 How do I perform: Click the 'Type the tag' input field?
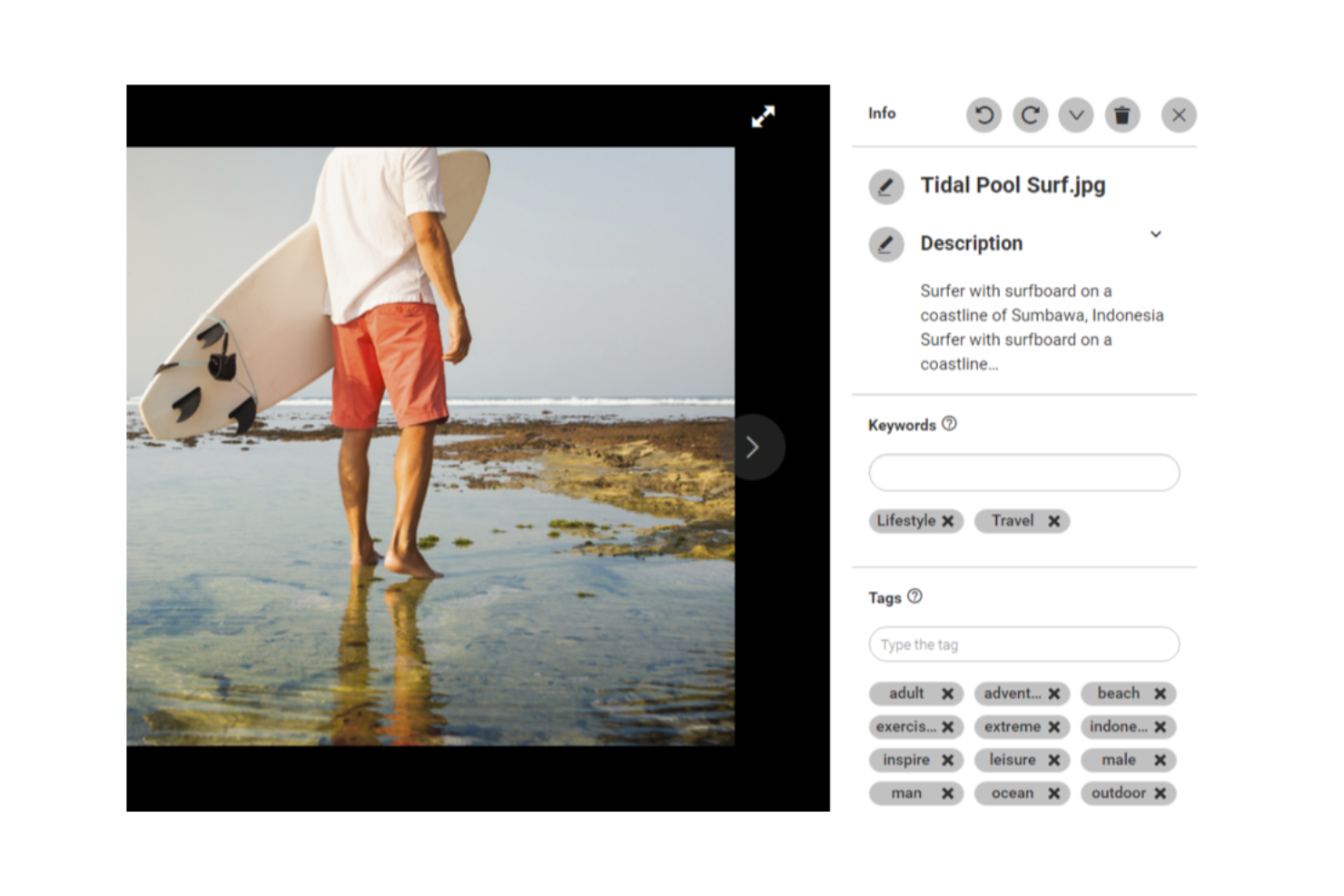(x=1023, y=645)
